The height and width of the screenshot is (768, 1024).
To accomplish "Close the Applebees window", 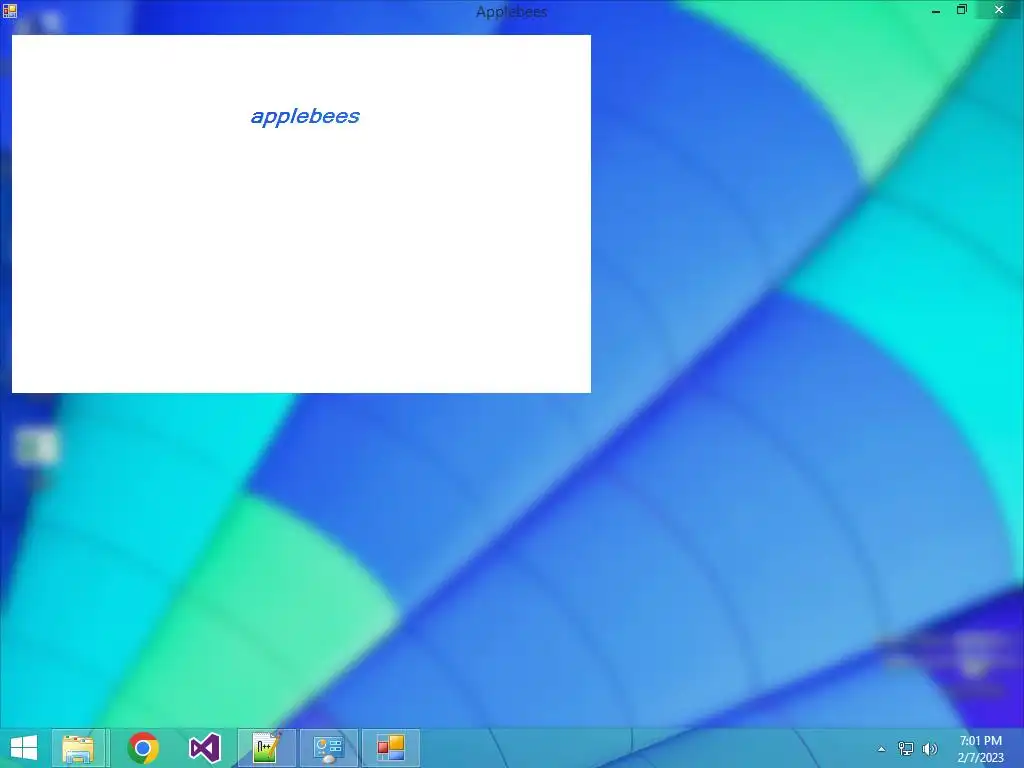I will (999, 10).
